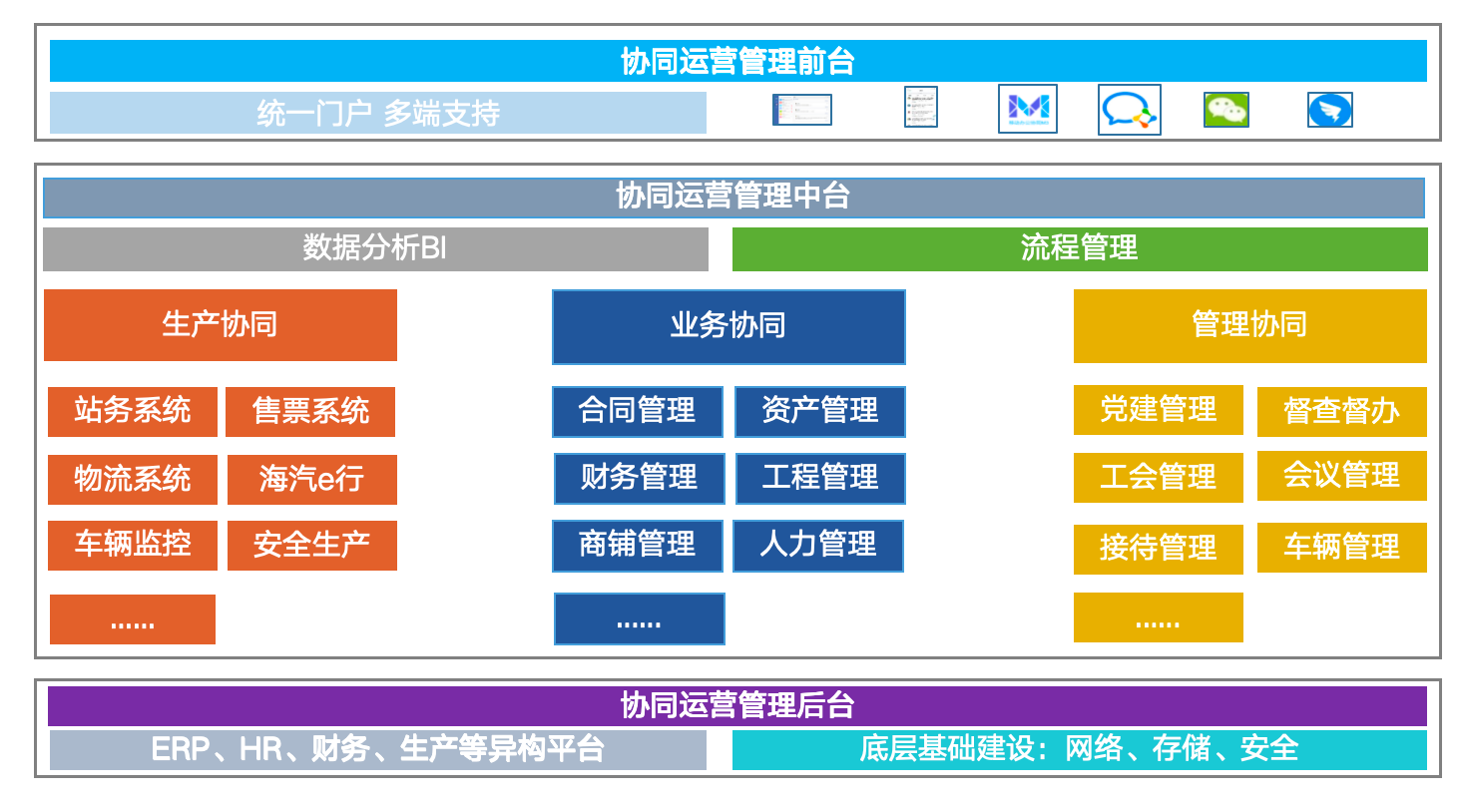Click the 车辆监控 box
The height and width of the screenshot is (812, 1459).
coord(133,546)
